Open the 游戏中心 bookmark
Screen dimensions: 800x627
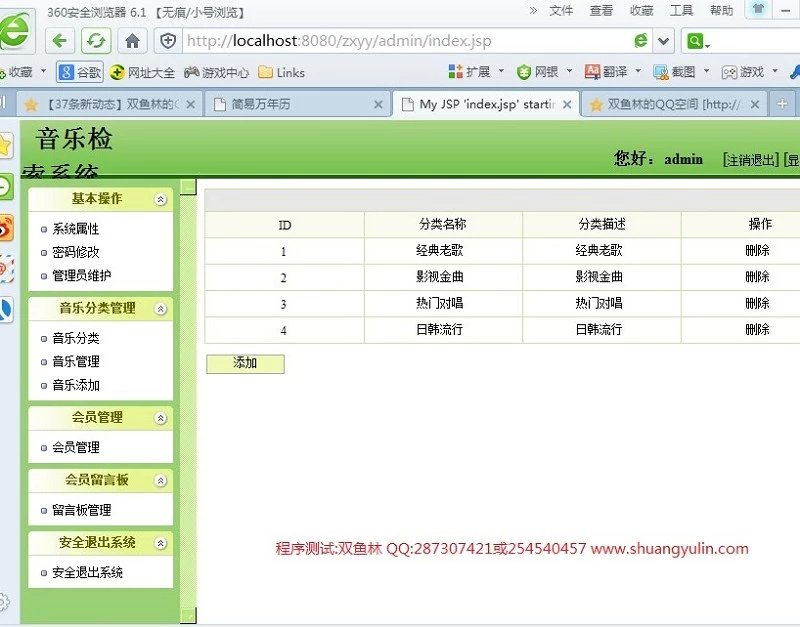click(x=216, y=72)
